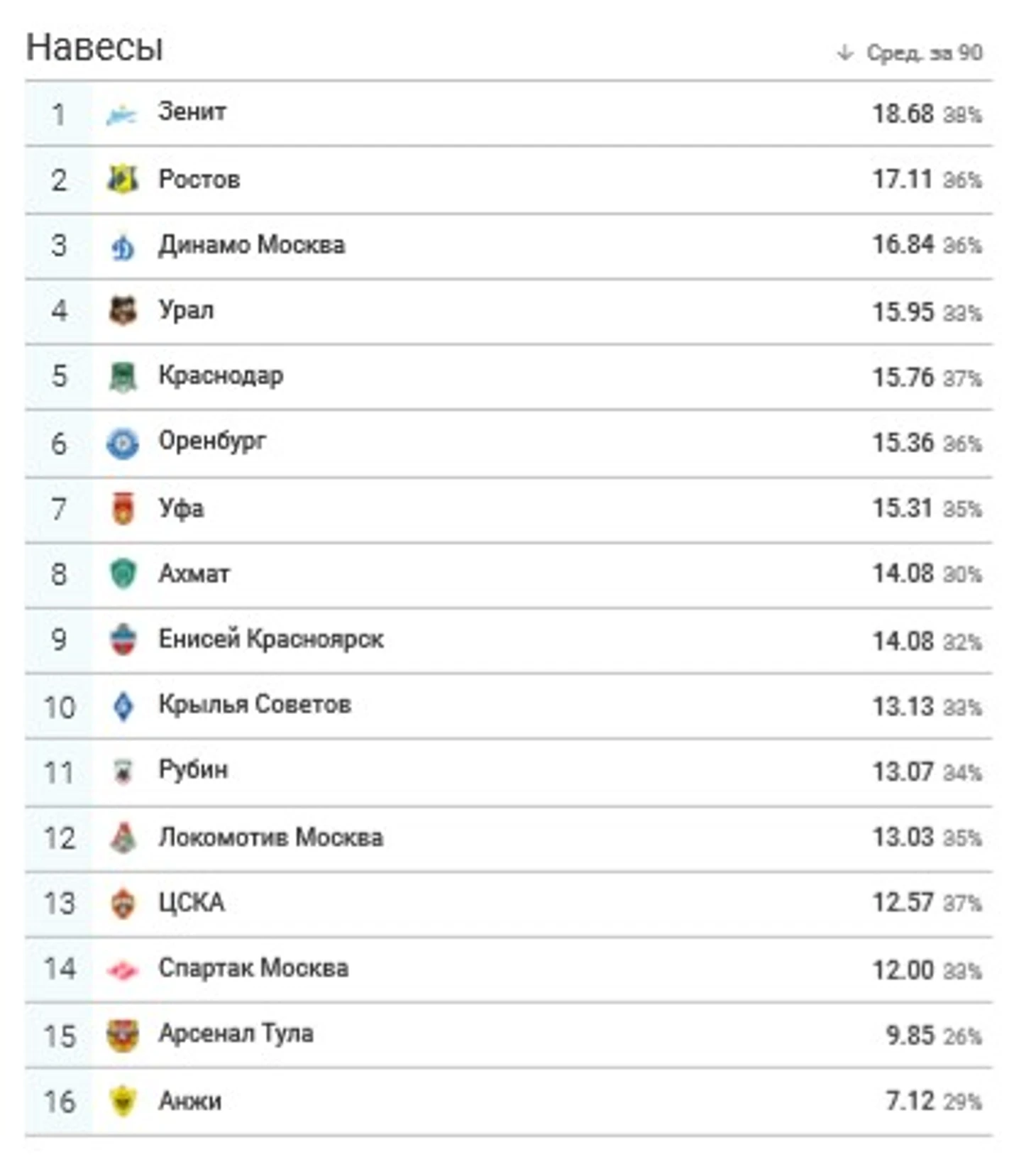The image size is (1036, 1164).
Task: Open the Ахмат team link
Action: [194, 573]
